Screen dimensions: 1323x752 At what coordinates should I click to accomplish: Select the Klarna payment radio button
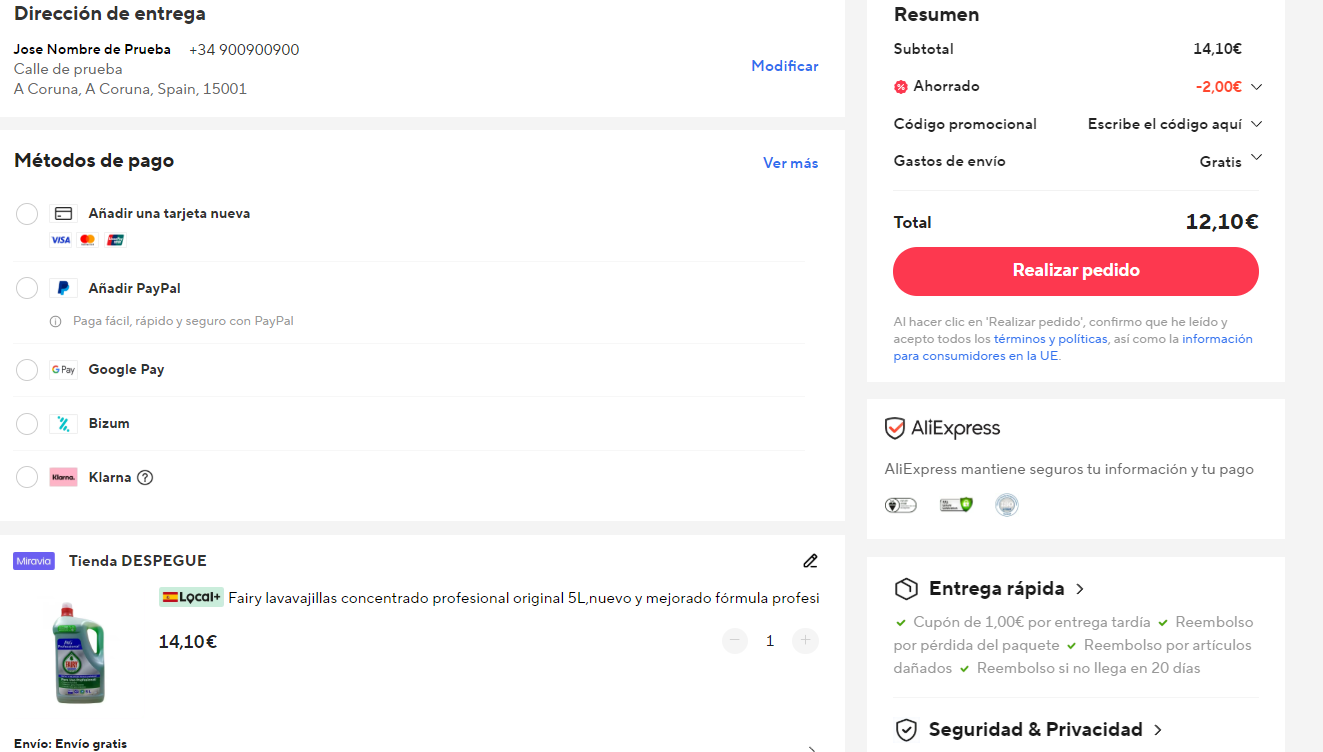point(27,478)
